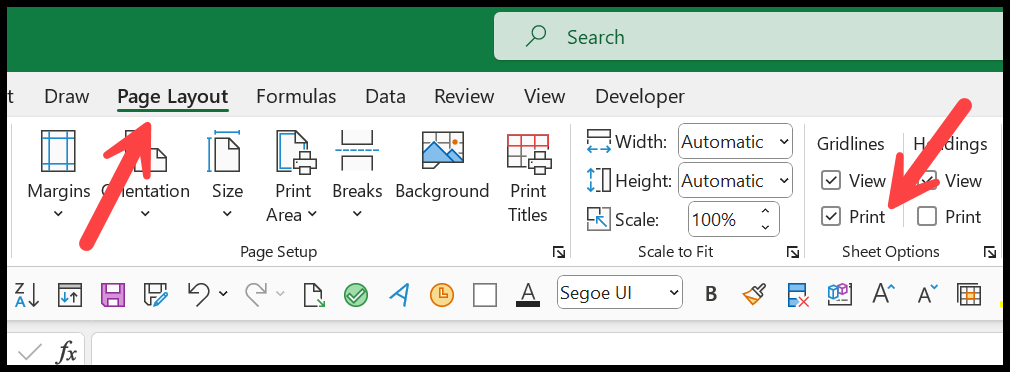Click the formula bar checkmark
1010x372 pixels.
pos(30,352)
